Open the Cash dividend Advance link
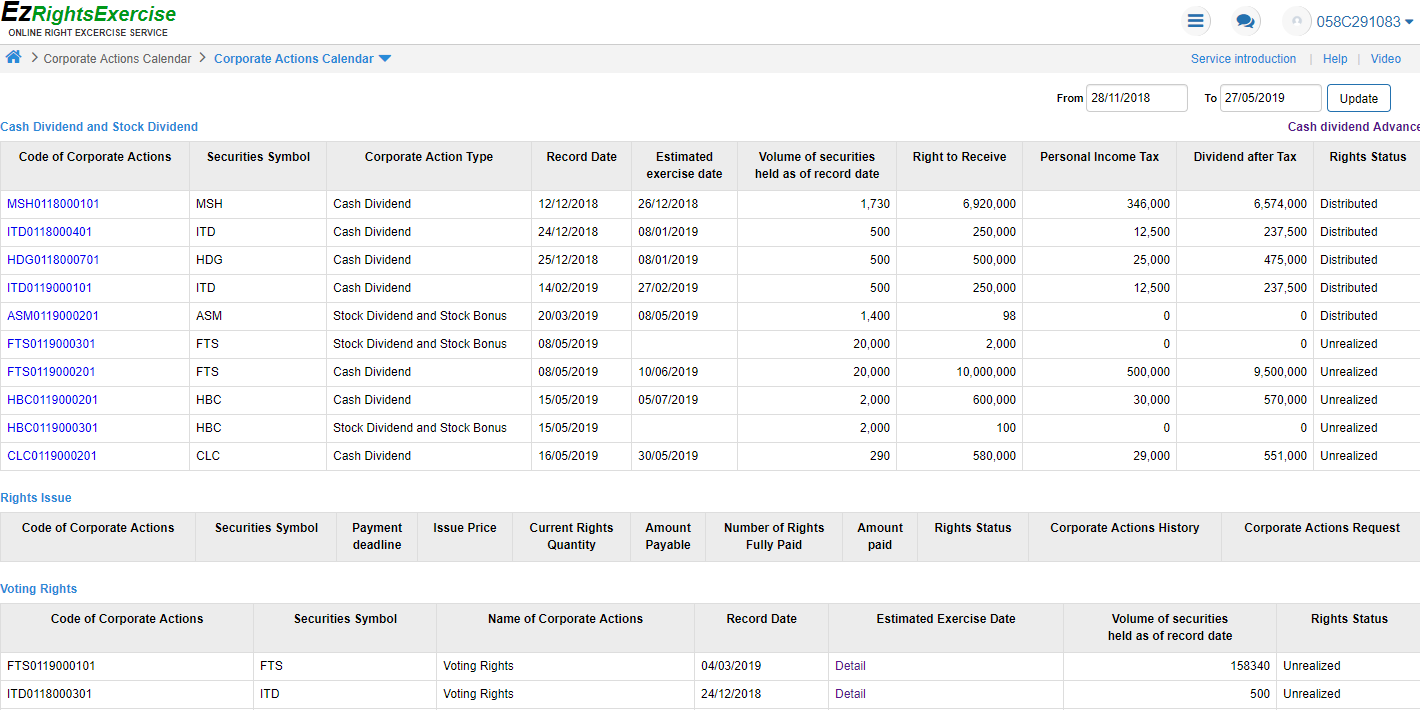Screen dimensions: 1420x710 1353,127
